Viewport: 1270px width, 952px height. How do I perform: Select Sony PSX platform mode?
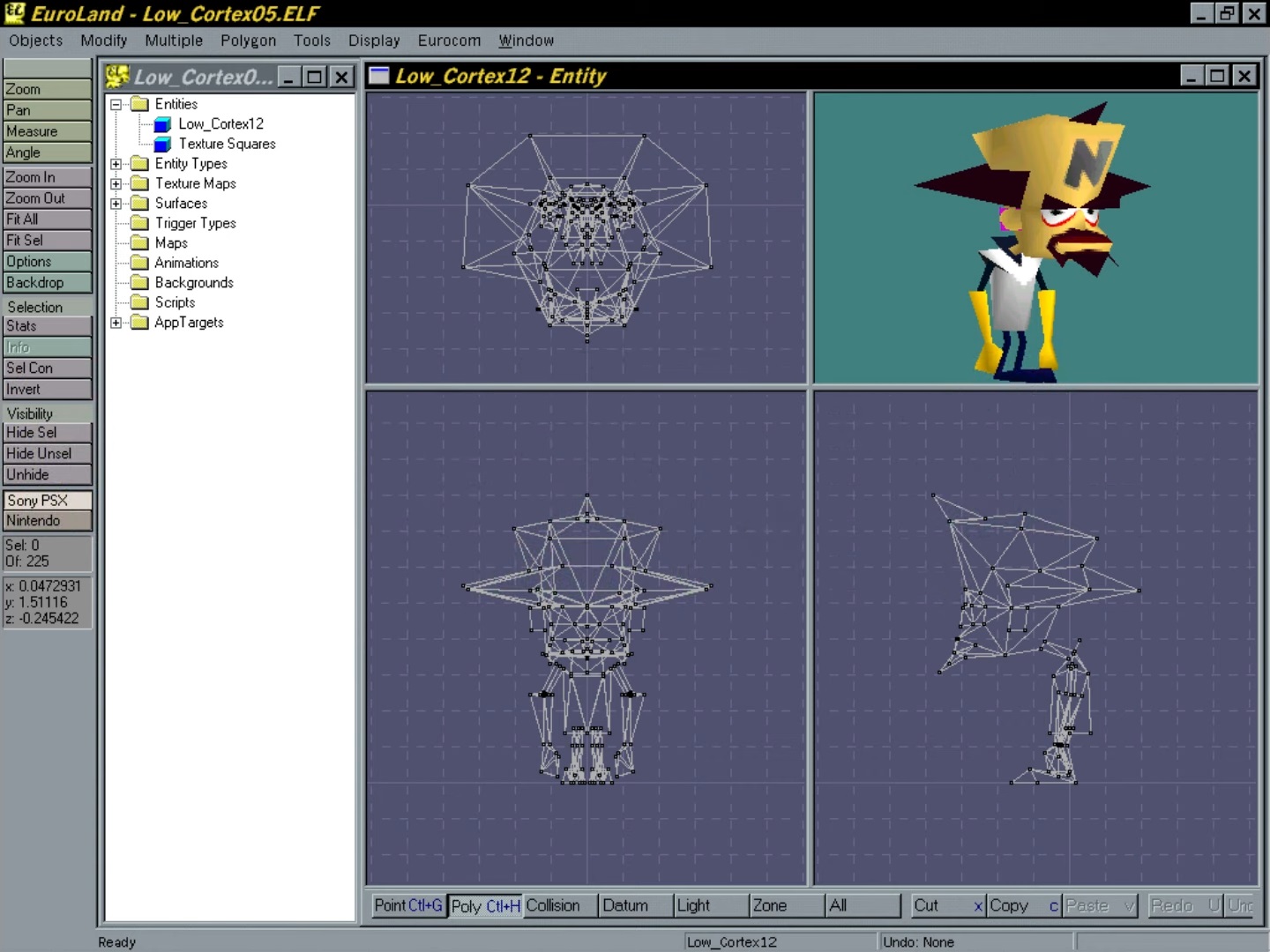point(48,500)
